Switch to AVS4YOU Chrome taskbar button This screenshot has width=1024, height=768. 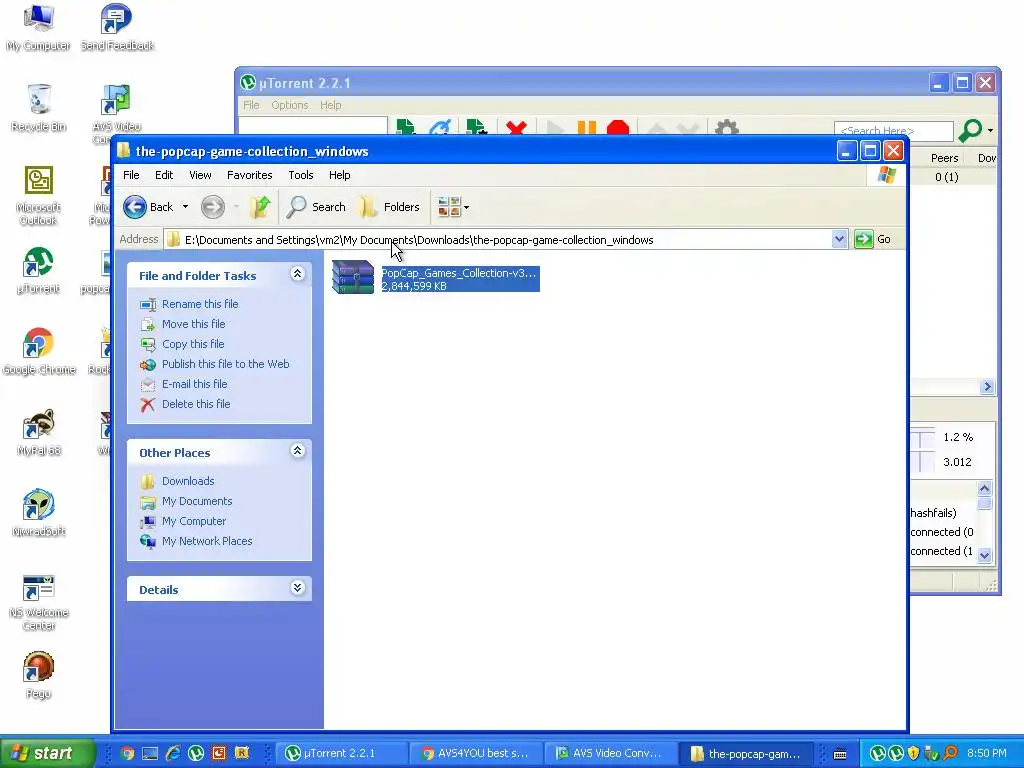475,753
